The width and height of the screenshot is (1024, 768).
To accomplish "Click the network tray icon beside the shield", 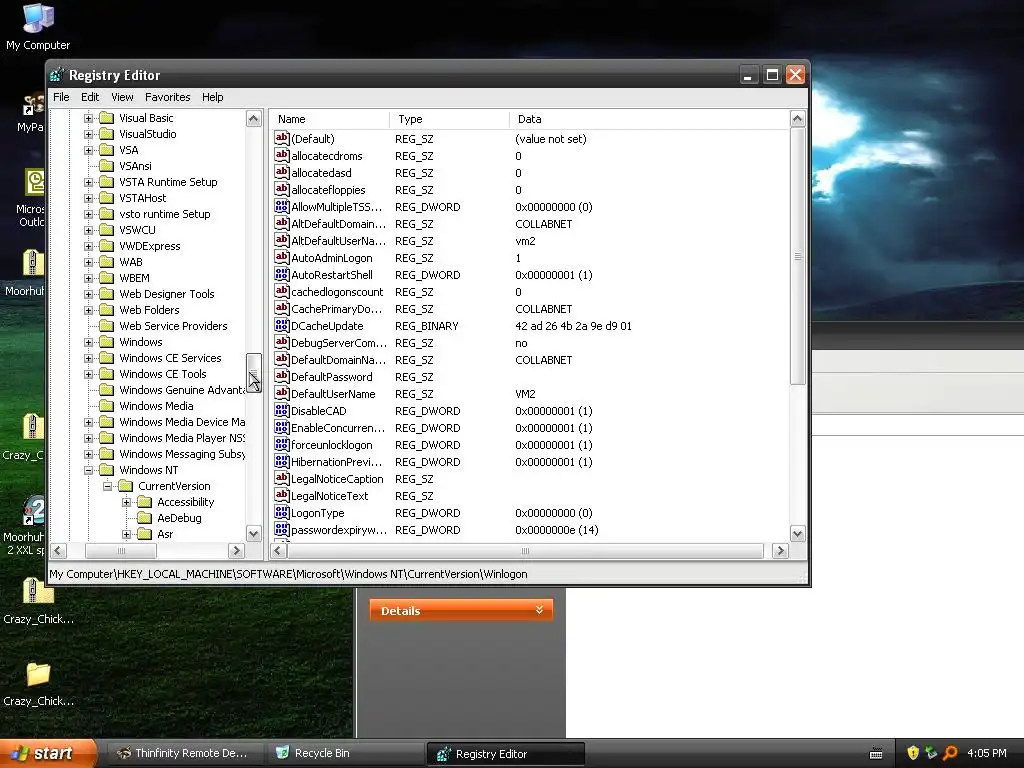I will point(931,753).
